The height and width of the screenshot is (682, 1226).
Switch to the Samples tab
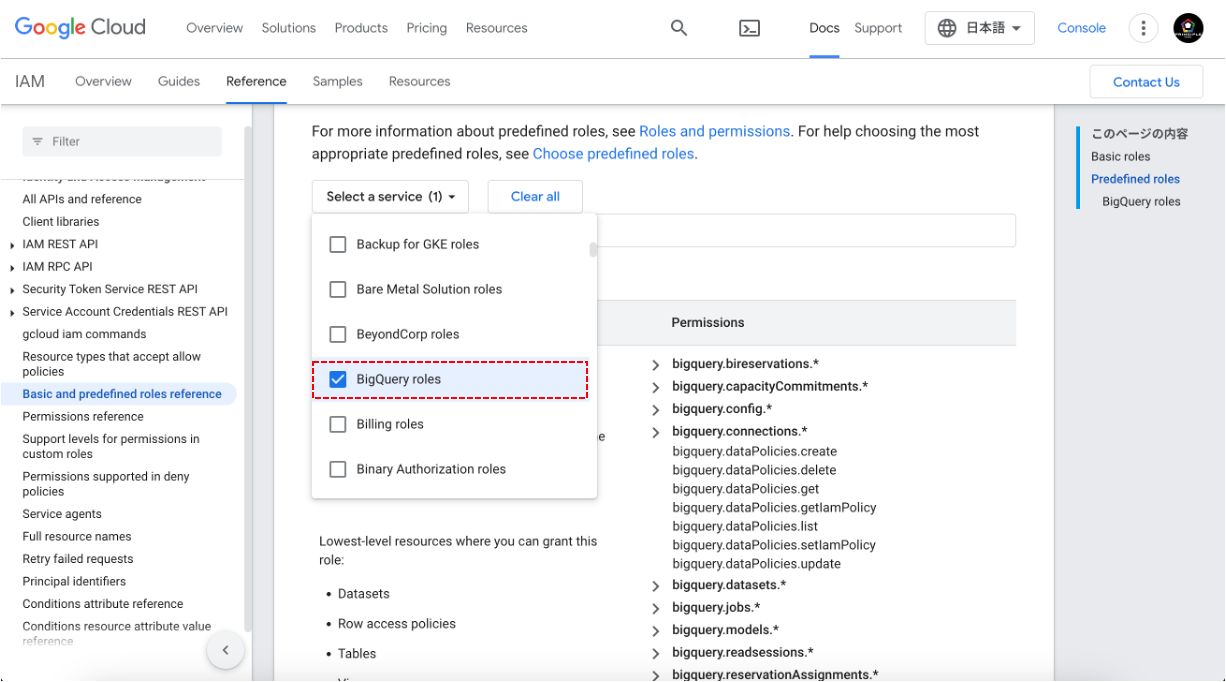(337, 81)
